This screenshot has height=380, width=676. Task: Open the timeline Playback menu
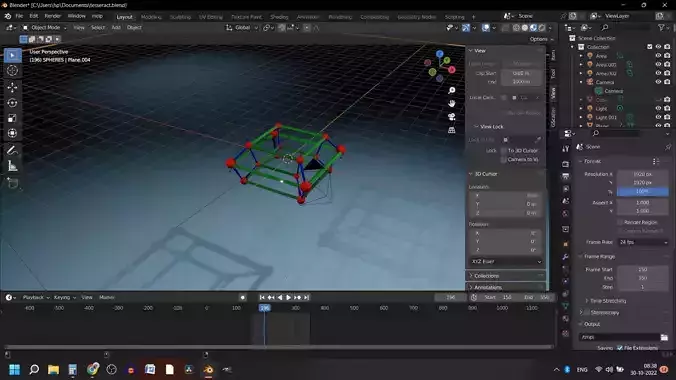tap(35, 298)
